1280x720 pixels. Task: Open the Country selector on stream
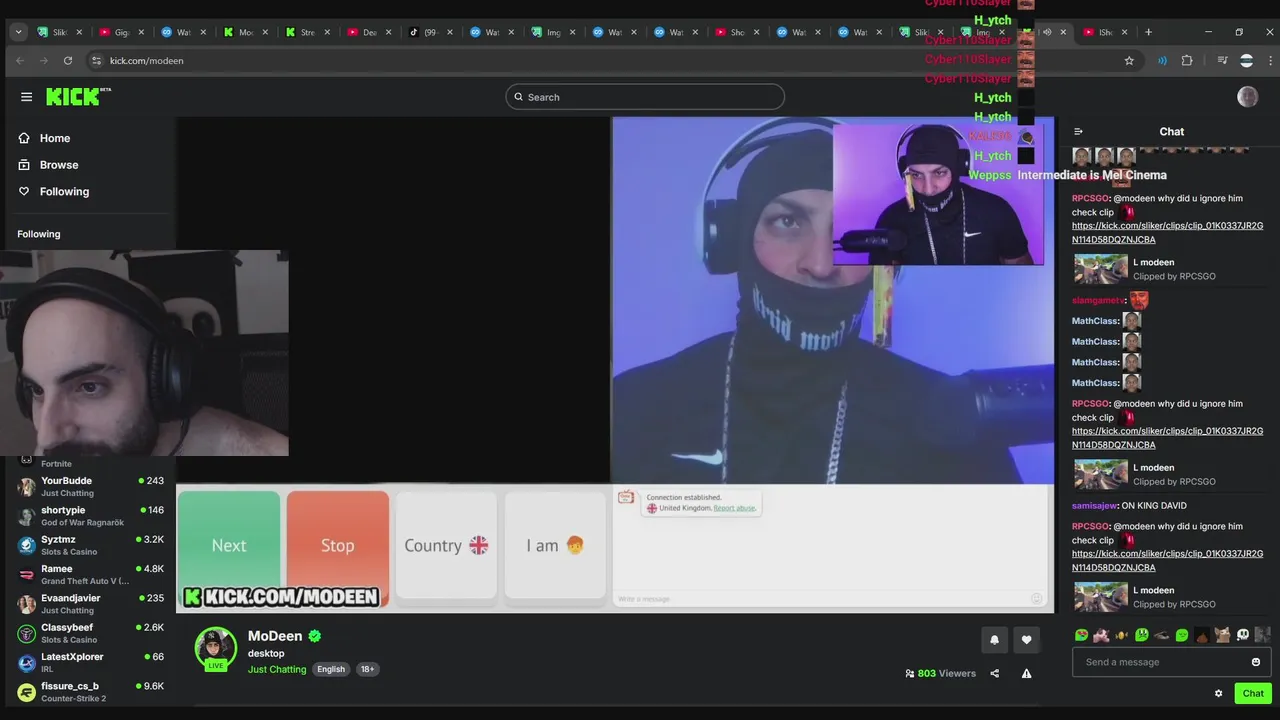click(446, 545)
